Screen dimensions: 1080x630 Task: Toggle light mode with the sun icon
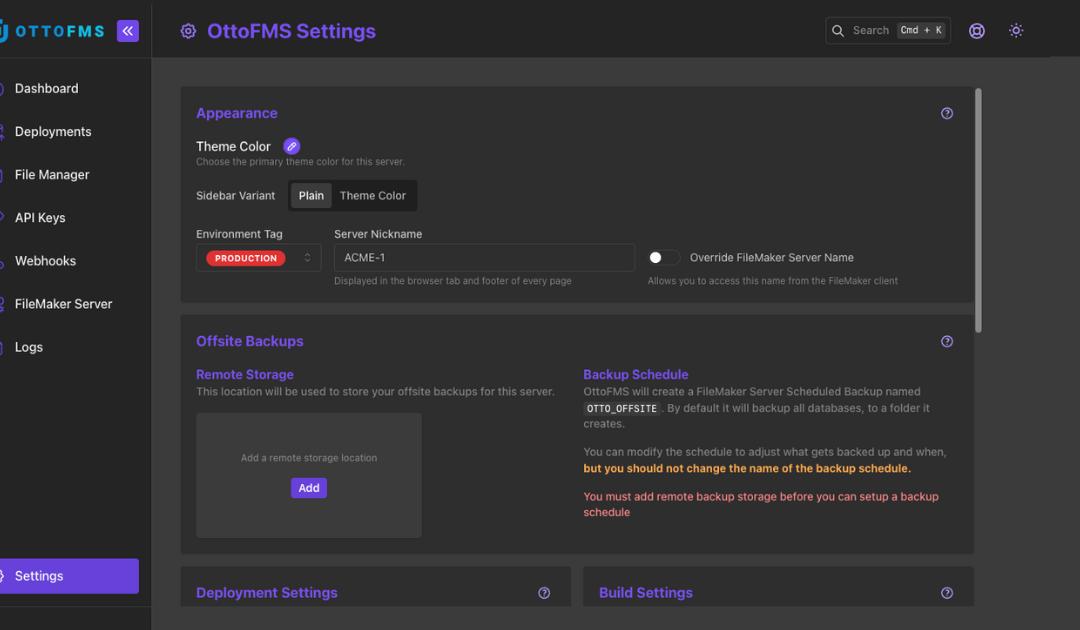click(x=1015, y=30)
